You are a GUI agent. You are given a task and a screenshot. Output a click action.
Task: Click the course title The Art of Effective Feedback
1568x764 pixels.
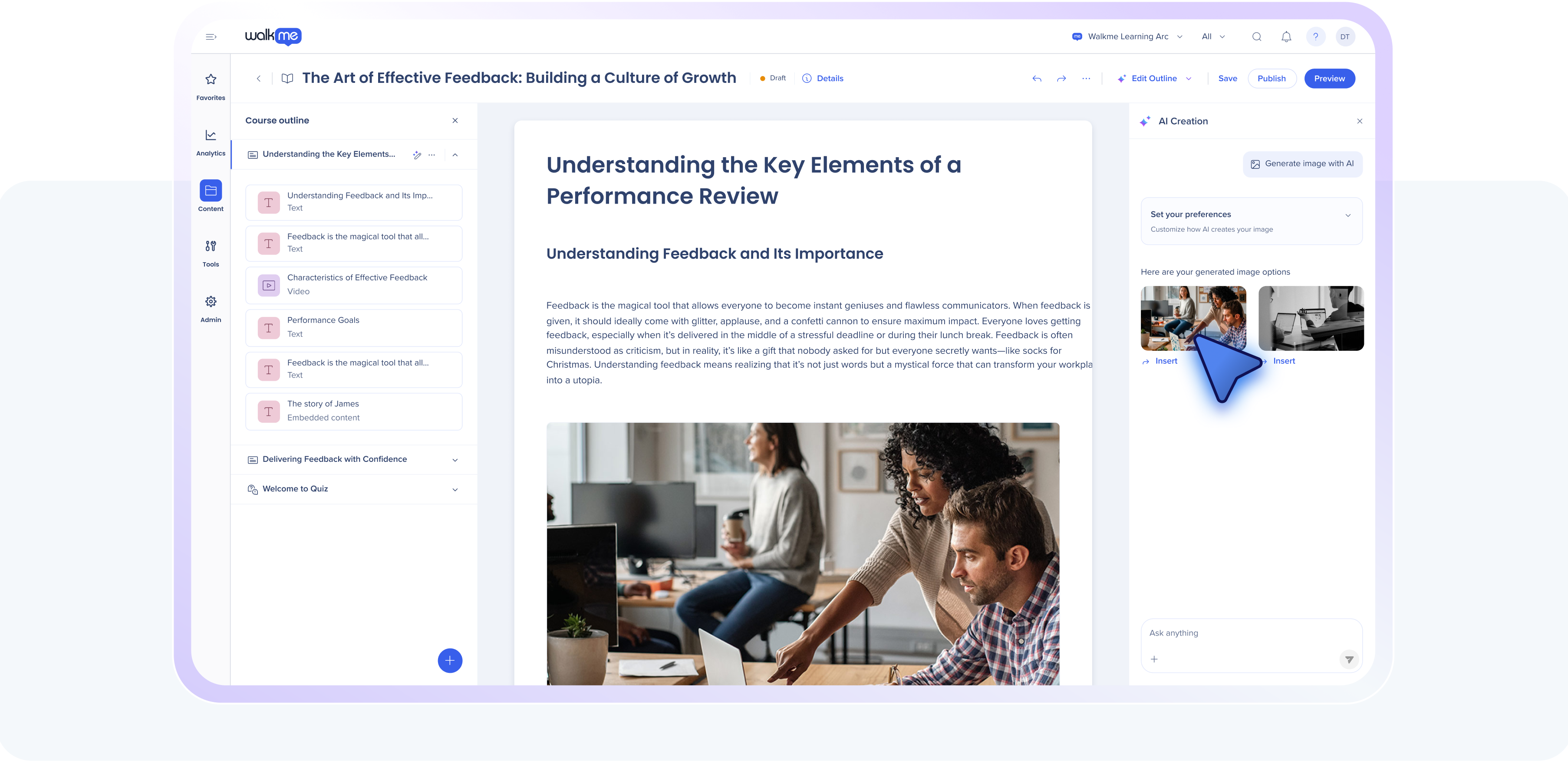[519, 79]
